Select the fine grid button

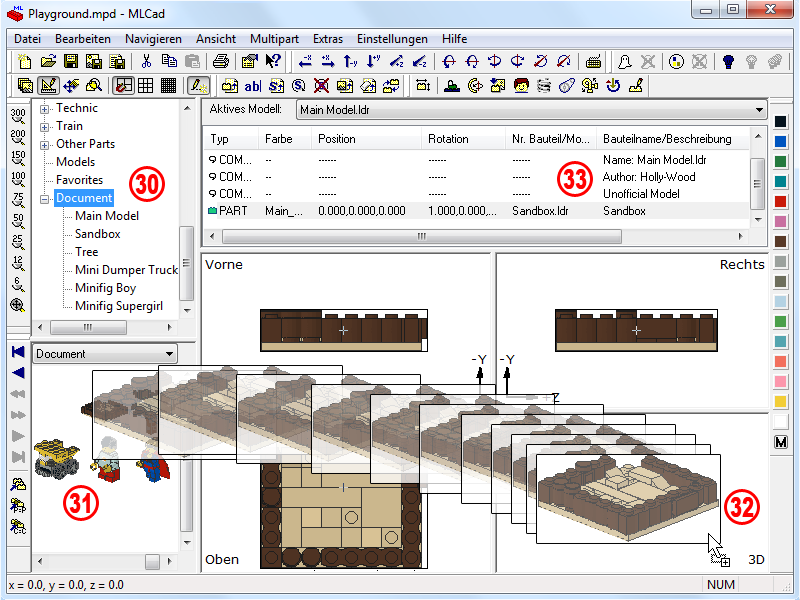tap(168, 86)
